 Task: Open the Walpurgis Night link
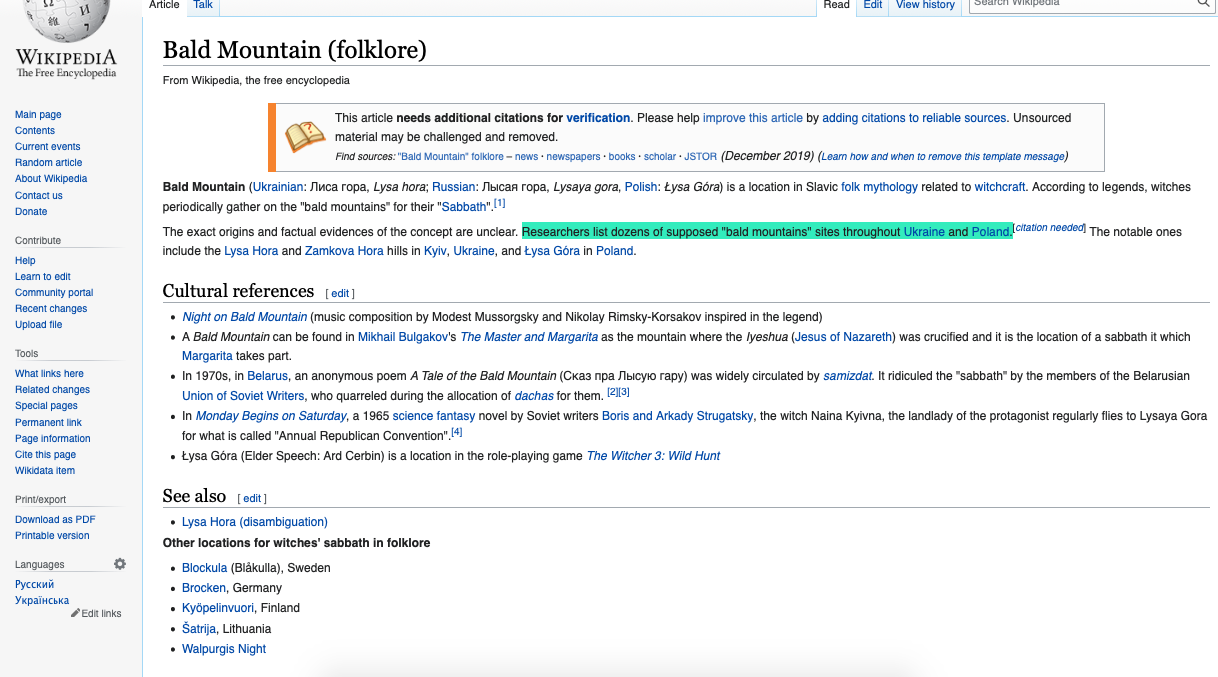click(224, 649)
